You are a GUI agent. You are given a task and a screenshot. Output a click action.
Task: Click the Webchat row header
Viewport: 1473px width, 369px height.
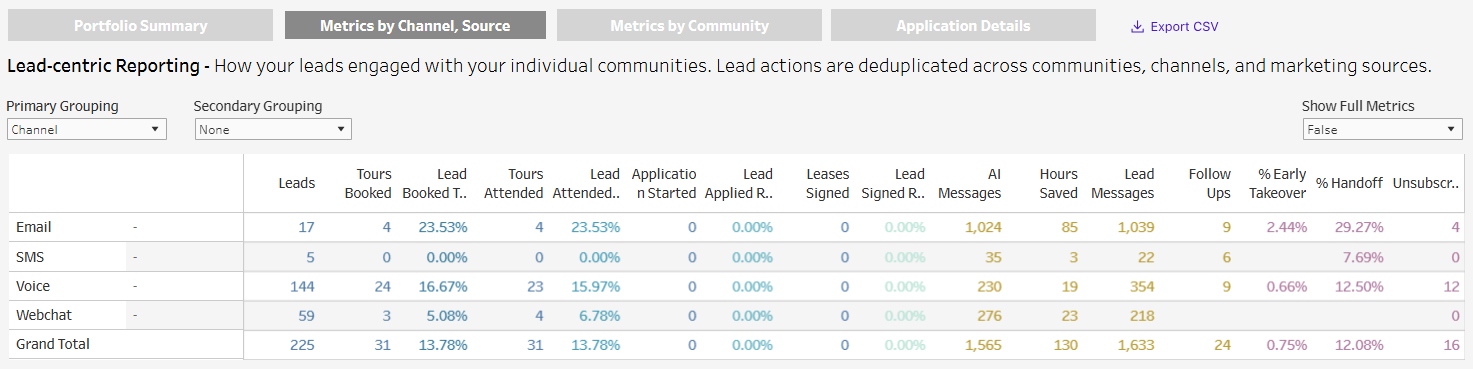[x=44, y=315]
